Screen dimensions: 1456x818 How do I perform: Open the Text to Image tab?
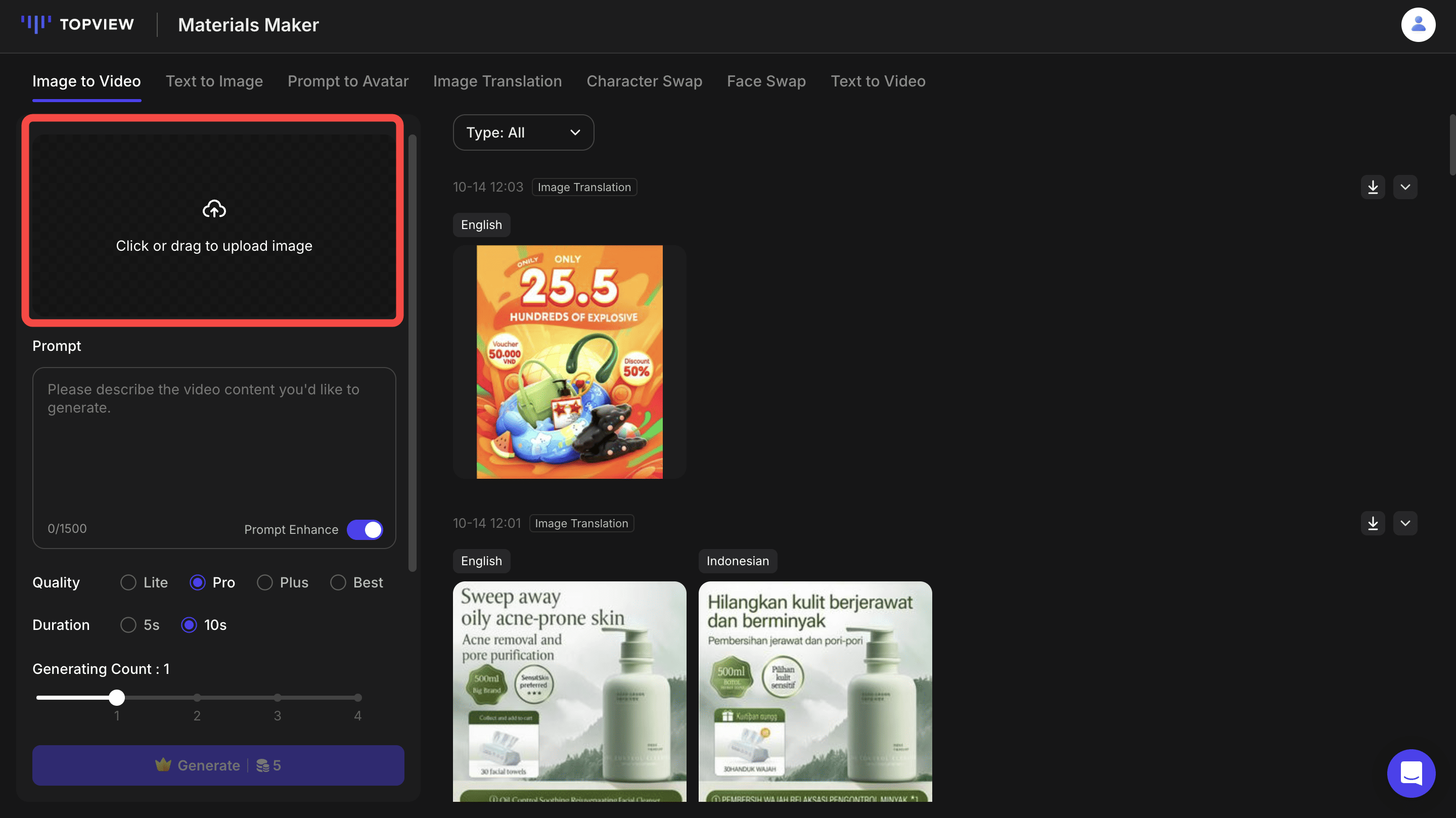point(214,81)
